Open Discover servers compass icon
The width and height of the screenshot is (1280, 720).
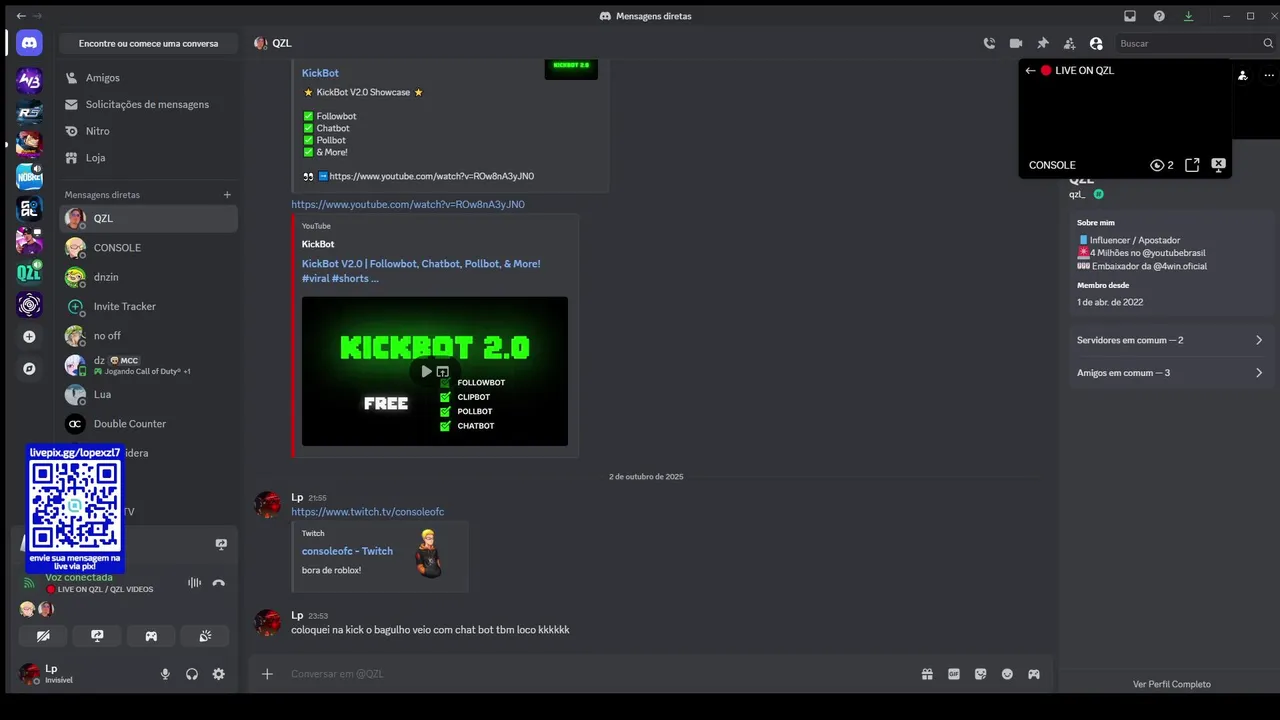pyautogui.click(x=29, y=368)
